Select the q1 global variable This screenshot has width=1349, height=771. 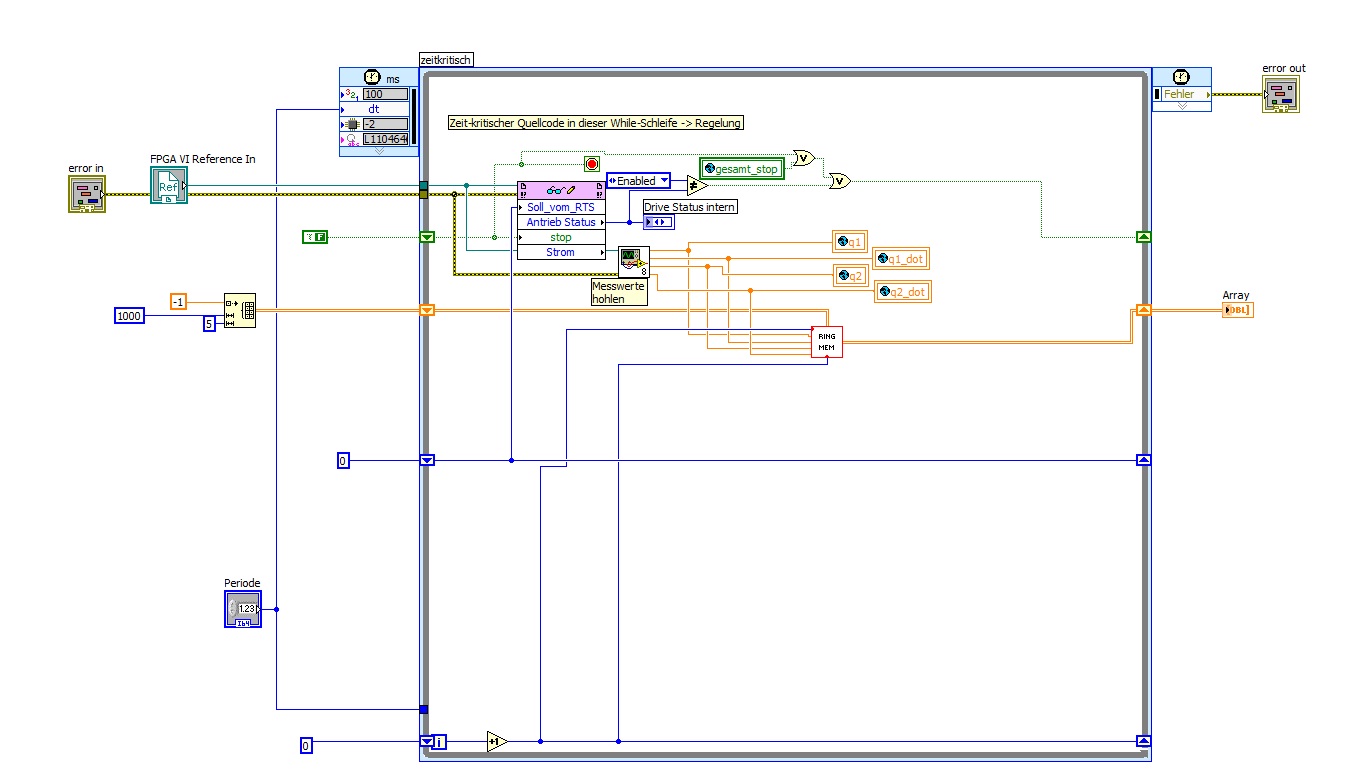(x=848, y=240)
